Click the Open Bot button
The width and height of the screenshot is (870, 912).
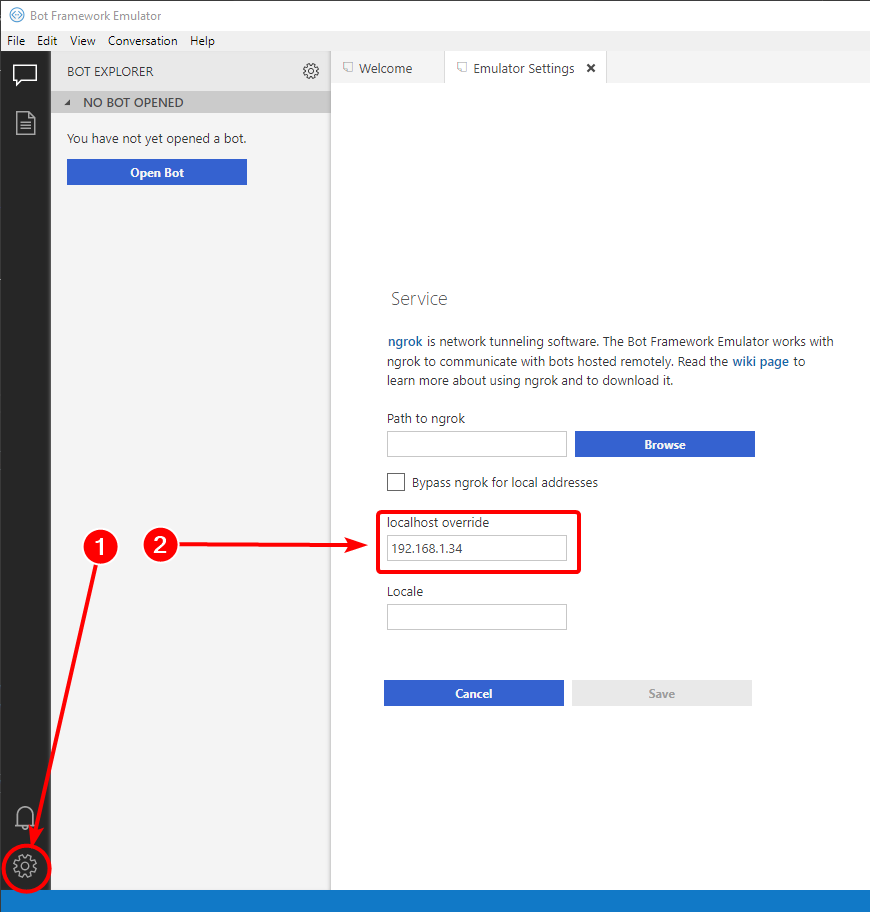coord(157,172)
